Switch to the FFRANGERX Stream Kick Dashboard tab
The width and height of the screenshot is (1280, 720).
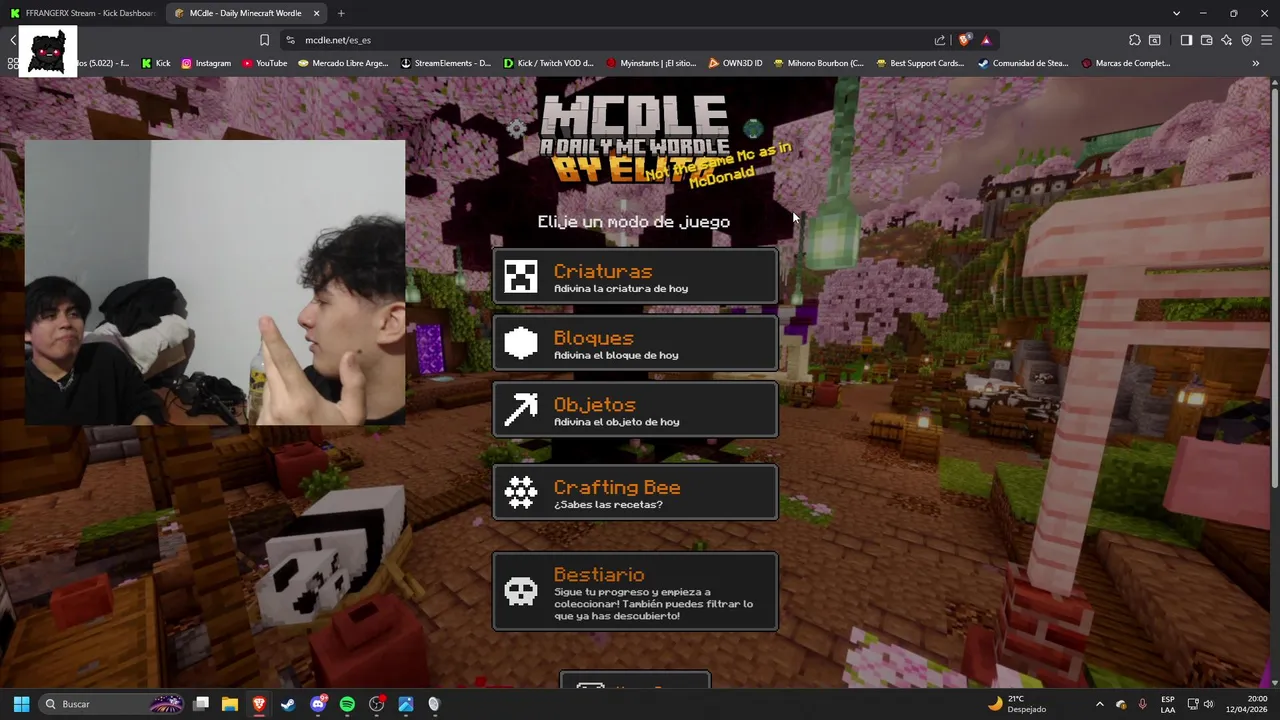(82, 13)
